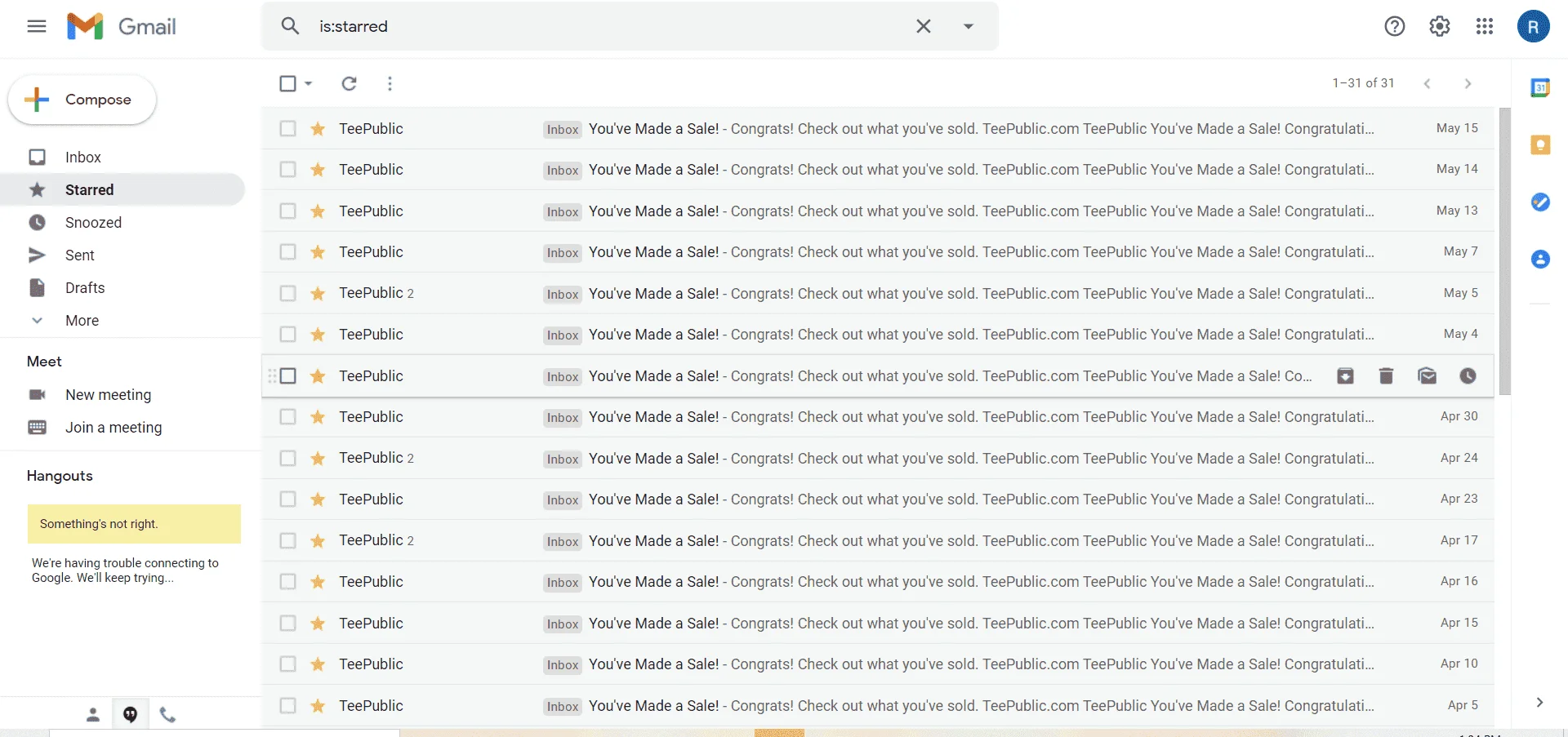This screenshot has width=1568, height=737.
Task: Hide the side panel chevron
Action: tap(1539, 702)
